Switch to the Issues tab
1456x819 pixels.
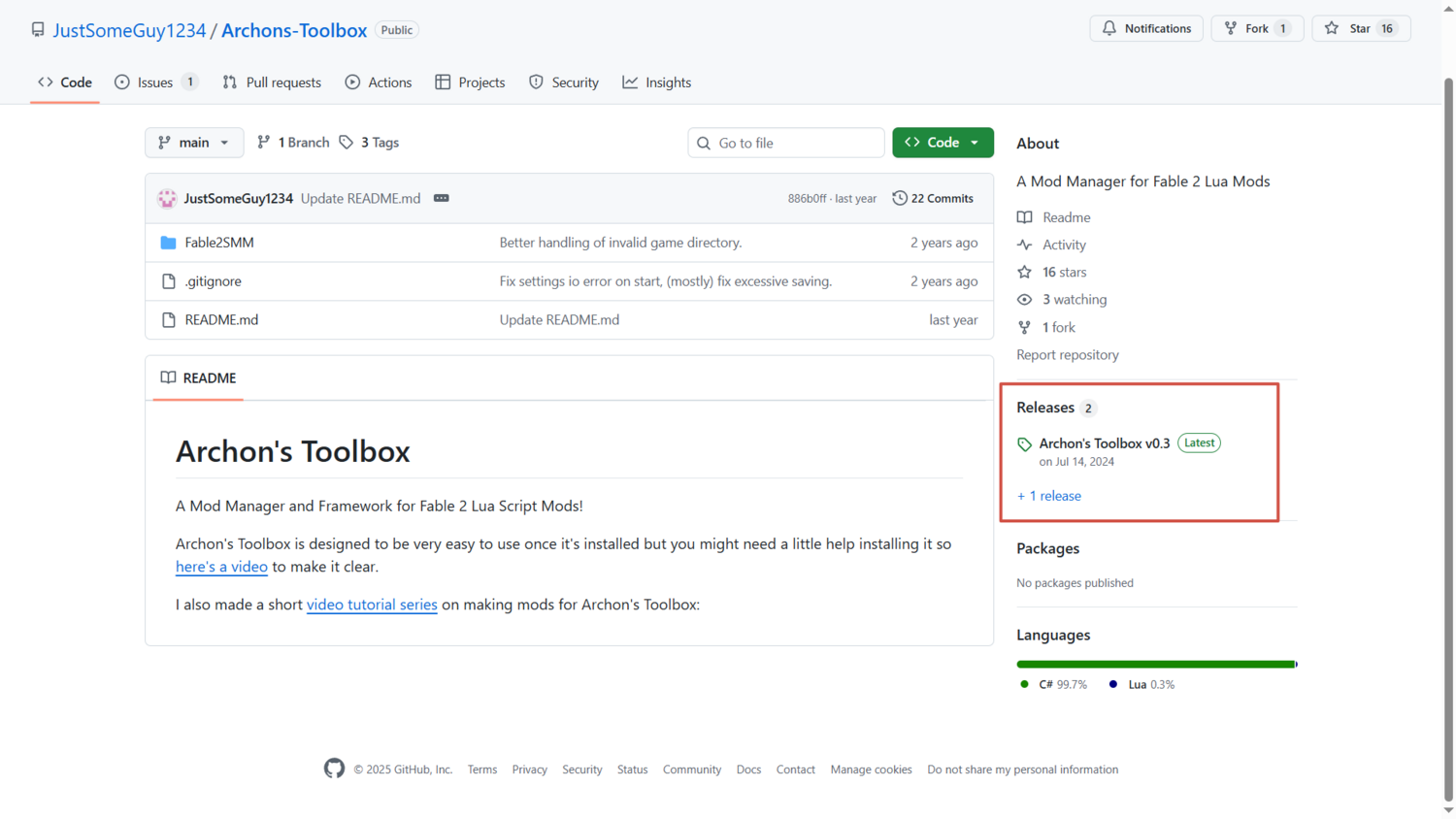155,82
